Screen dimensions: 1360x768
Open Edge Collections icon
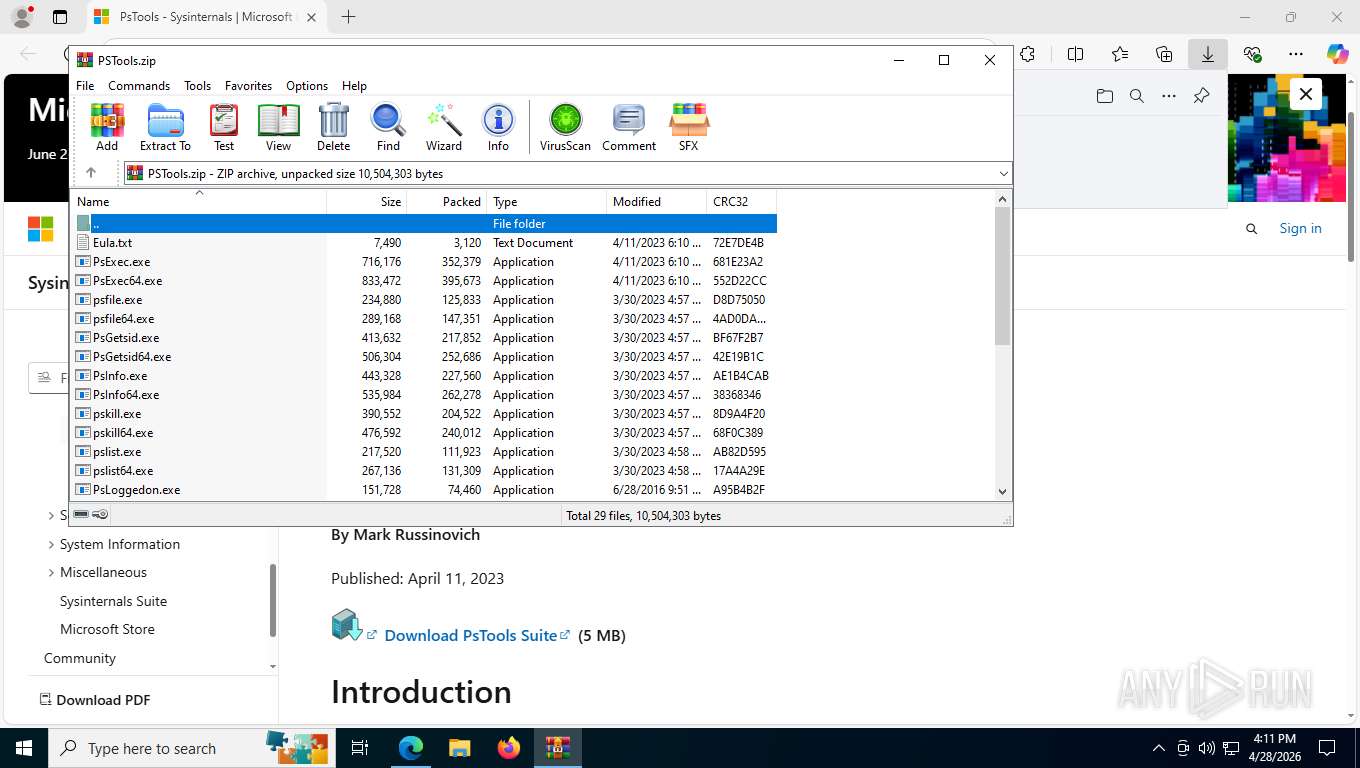point(1164,54)
